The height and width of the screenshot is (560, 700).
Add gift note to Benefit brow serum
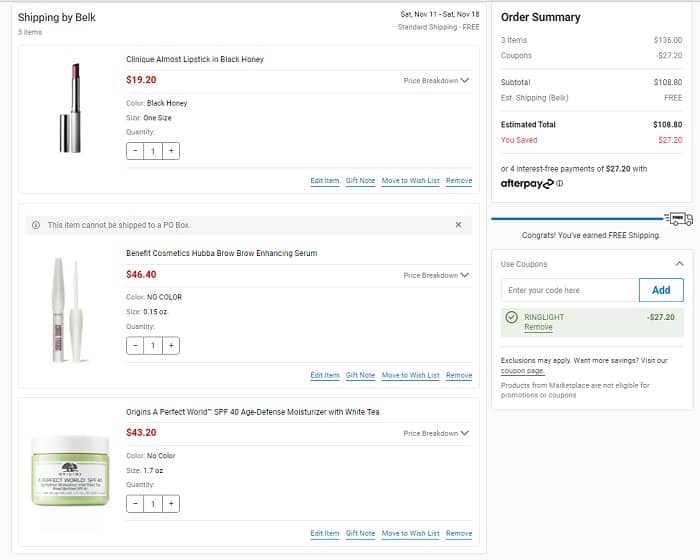pyautogui.click(x=360, y=375)
